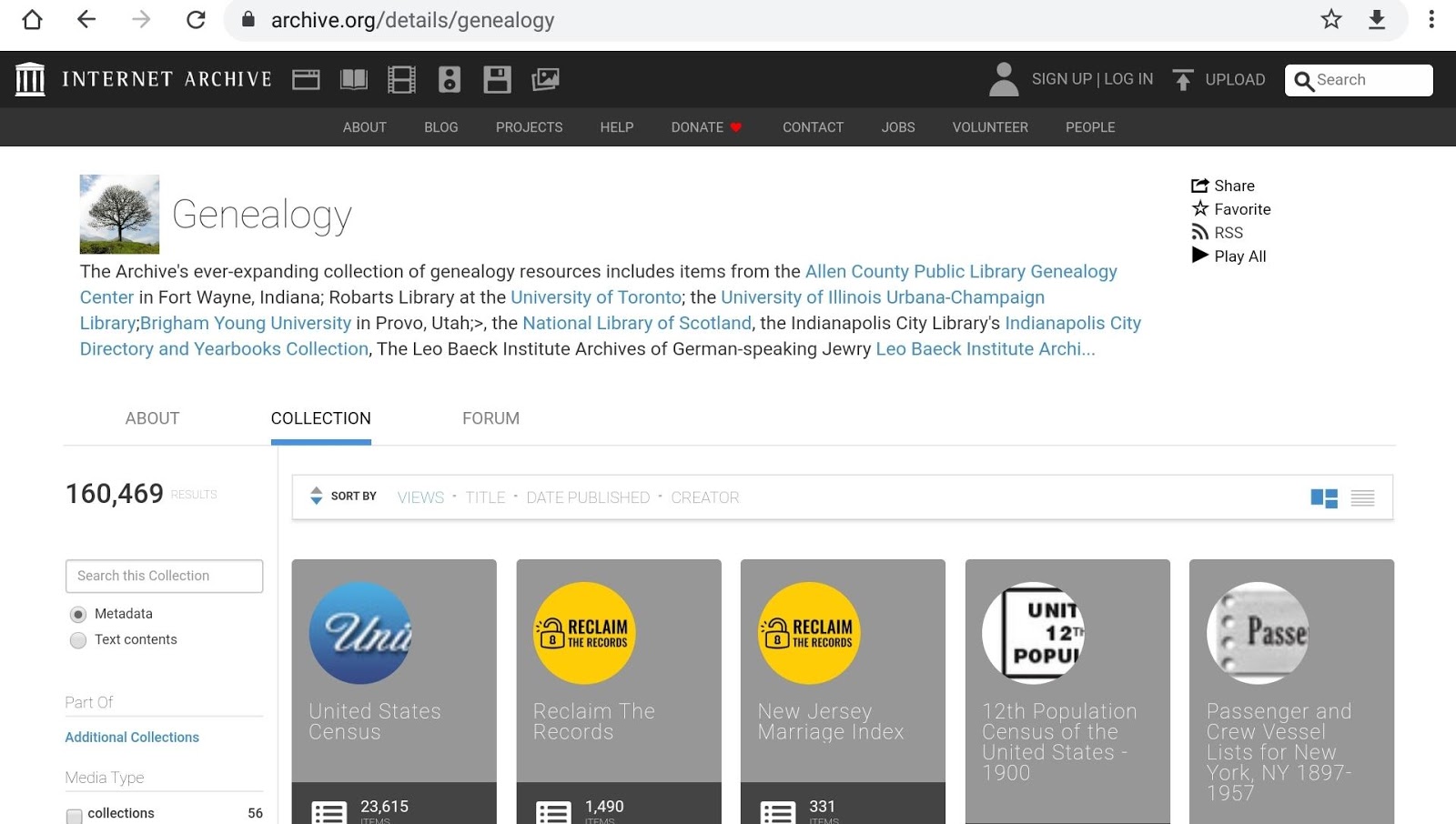Sort results by CREATOR
This screenshot has height=824, width=1456.
click(x=705, y=497)
